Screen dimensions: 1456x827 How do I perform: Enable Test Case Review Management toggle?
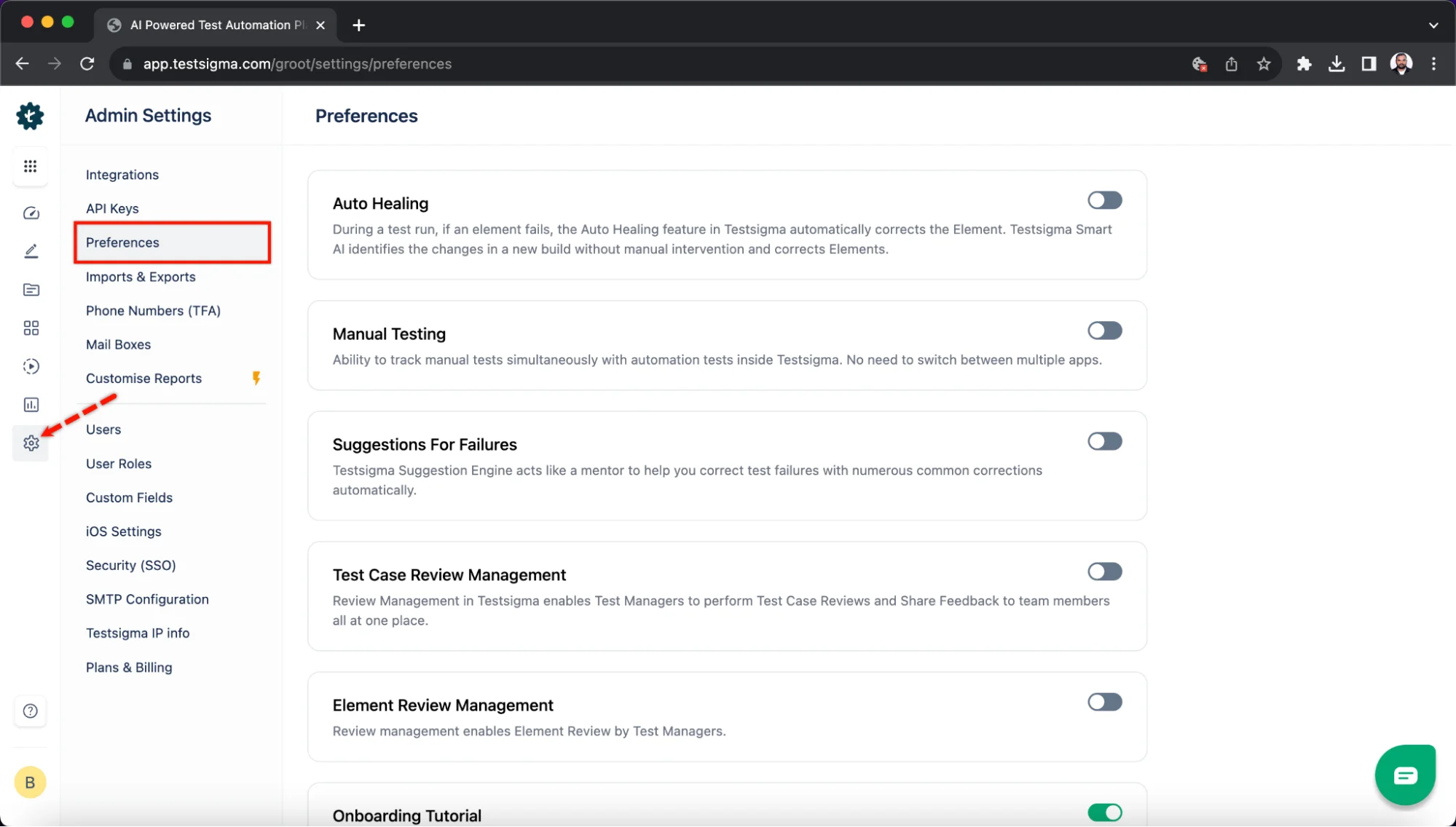click(x=1104, y=571)
